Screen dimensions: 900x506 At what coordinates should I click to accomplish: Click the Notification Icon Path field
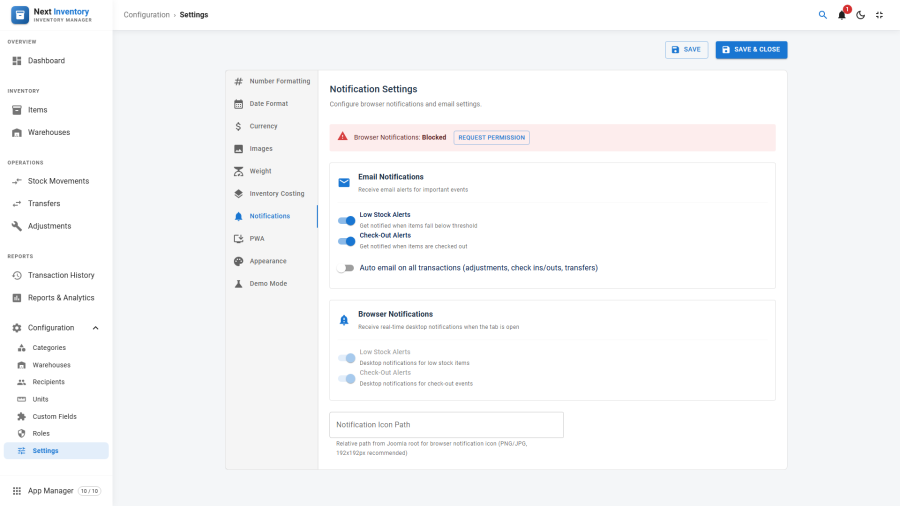click(447, 425)
